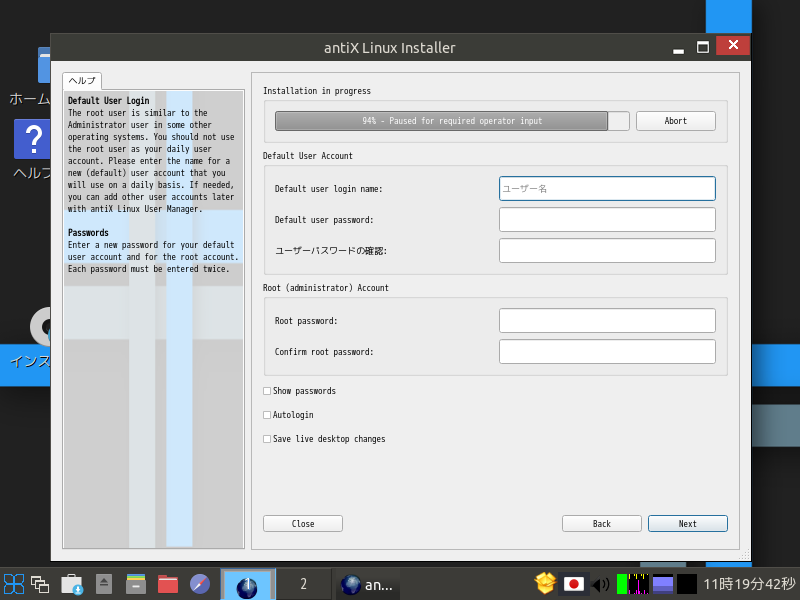Click the 'Passwords' help heading
The image size is (800, 600).
tap(88, 233)
